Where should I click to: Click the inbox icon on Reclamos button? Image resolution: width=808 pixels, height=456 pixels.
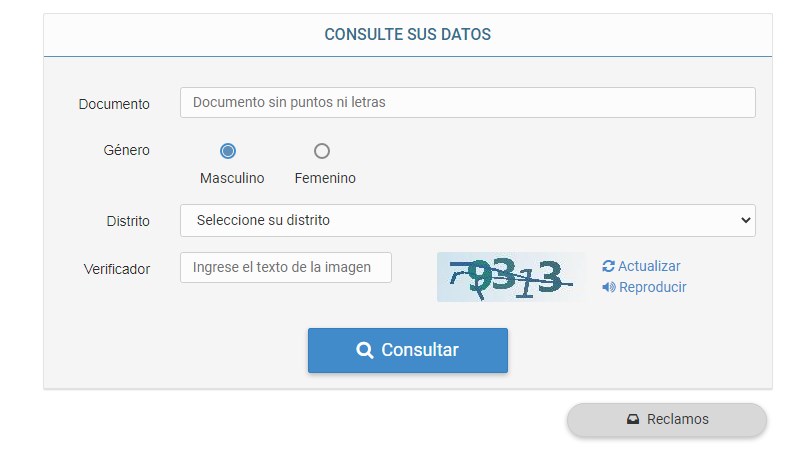tap(633, 419)
